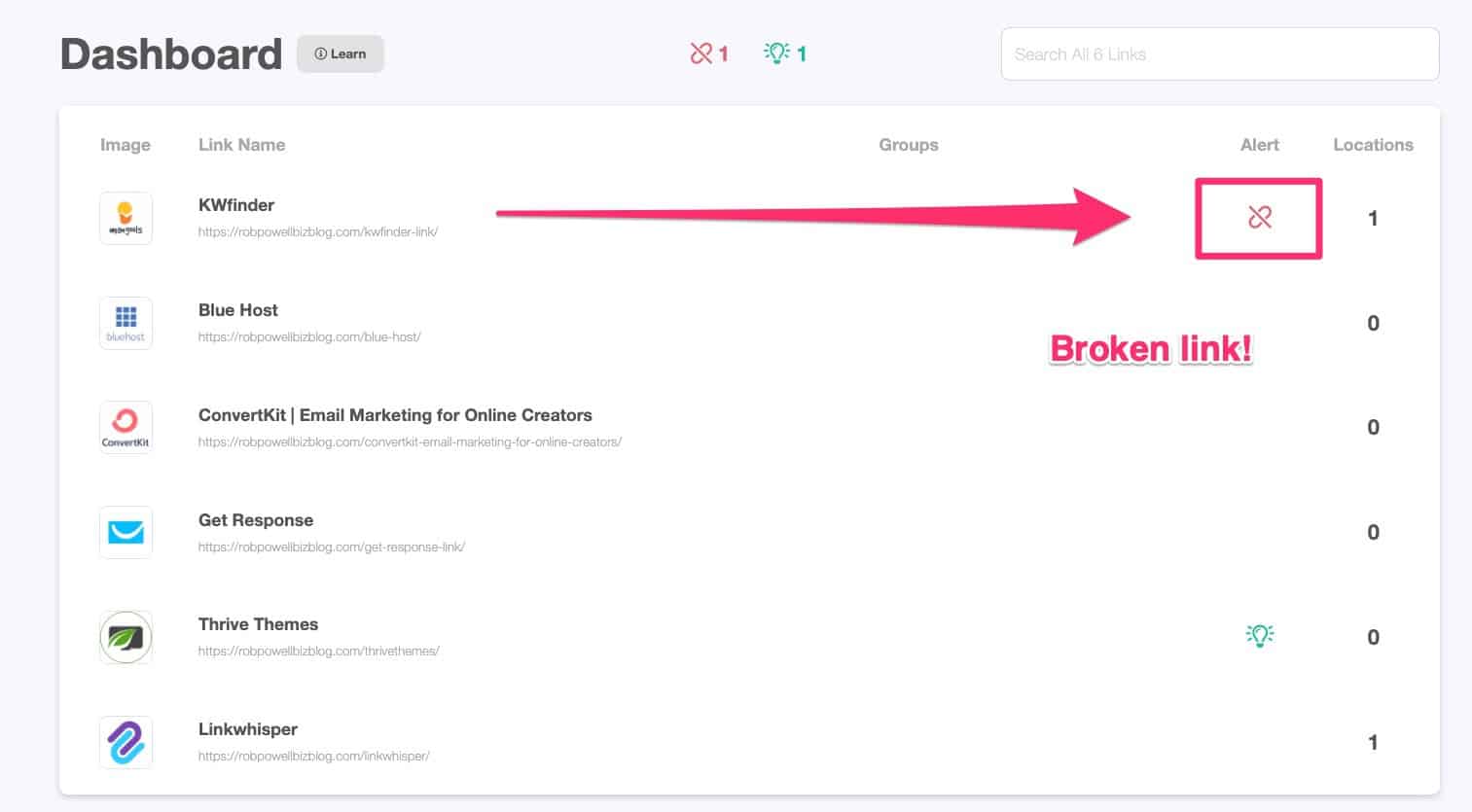Click the Thrive Themes leaf logo
The width and height of the screenshot is (1472, 812).
pos(126,637)
